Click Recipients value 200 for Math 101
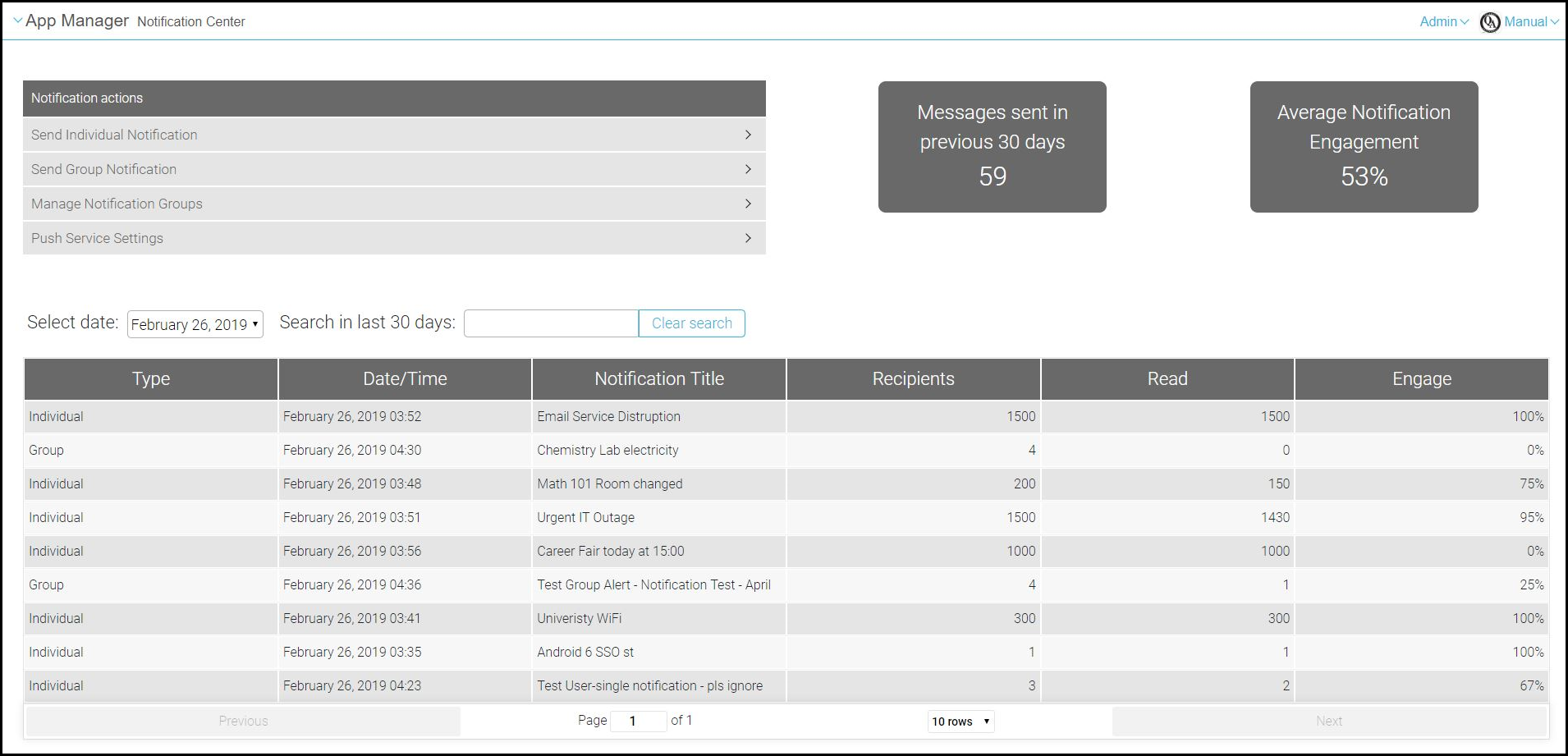This screenshot has width=1568, height=756. [1025, 483]
